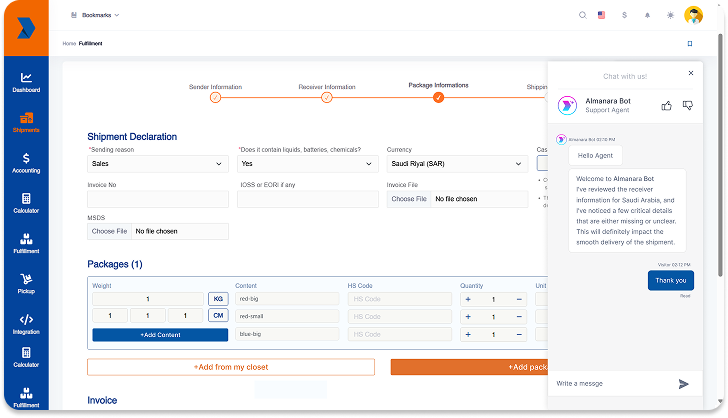Click the +Add Content button
This screenshot has height=418, width=728.
pos(160,335)
